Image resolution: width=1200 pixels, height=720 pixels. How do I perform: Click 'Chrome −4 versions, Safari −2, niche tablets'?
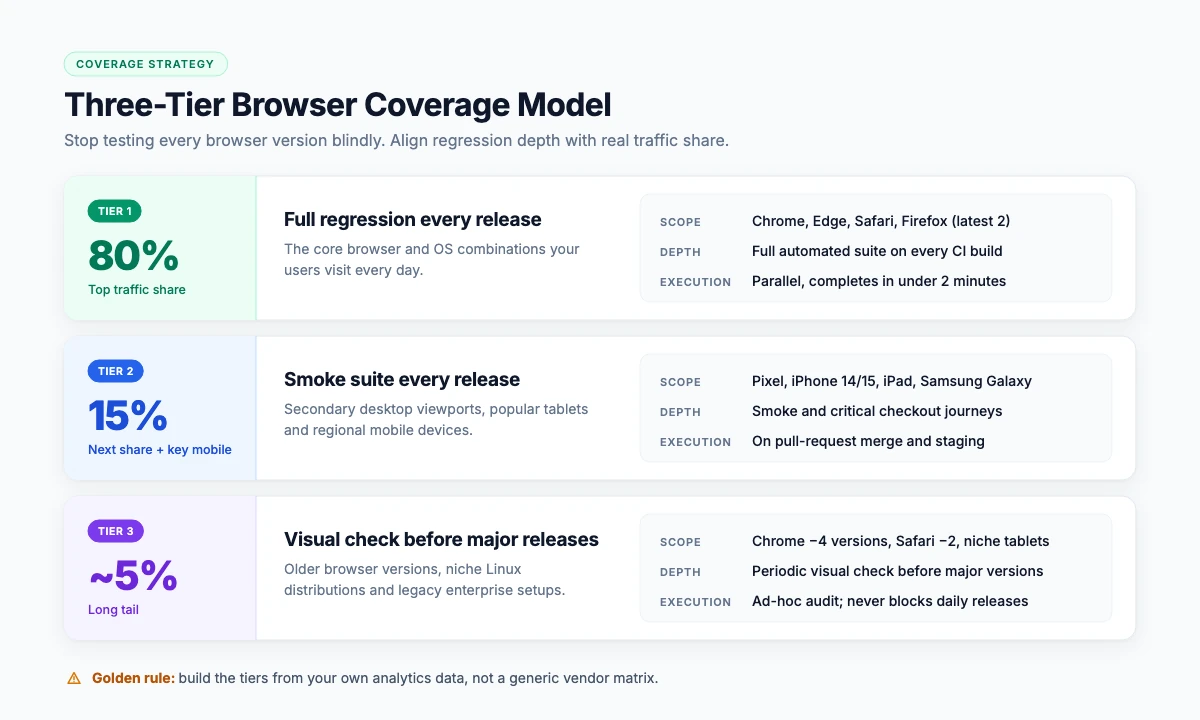tap(901, 541)
